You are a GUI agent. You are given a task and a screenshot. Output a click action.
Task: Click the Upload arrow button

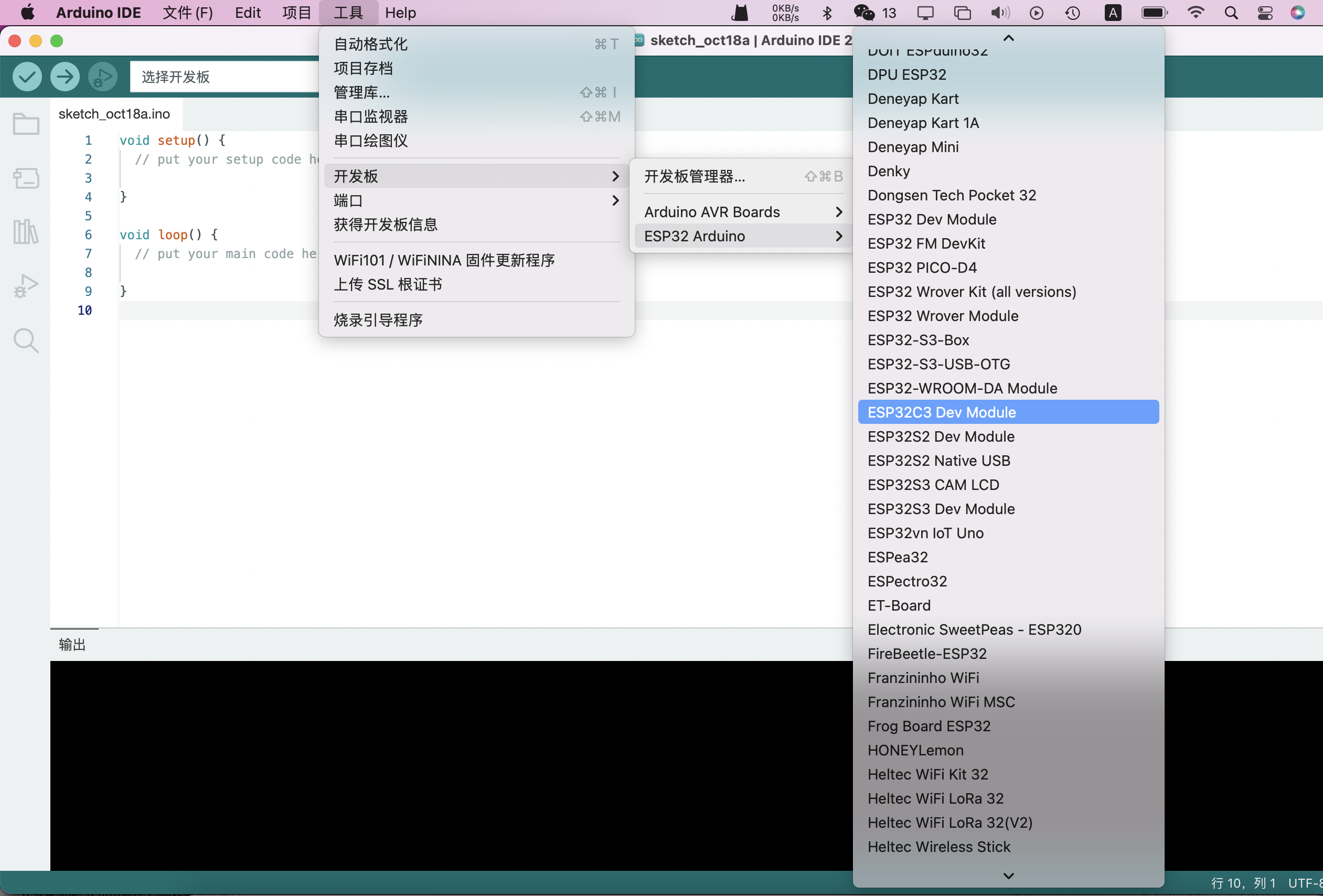click(65, 76)
